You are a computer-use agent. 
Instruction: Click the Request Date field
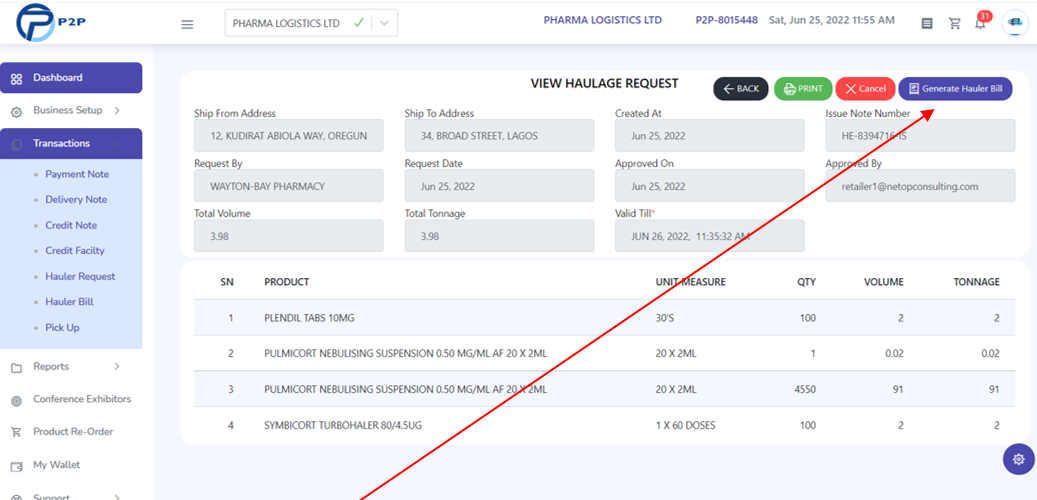click(499, 186)
